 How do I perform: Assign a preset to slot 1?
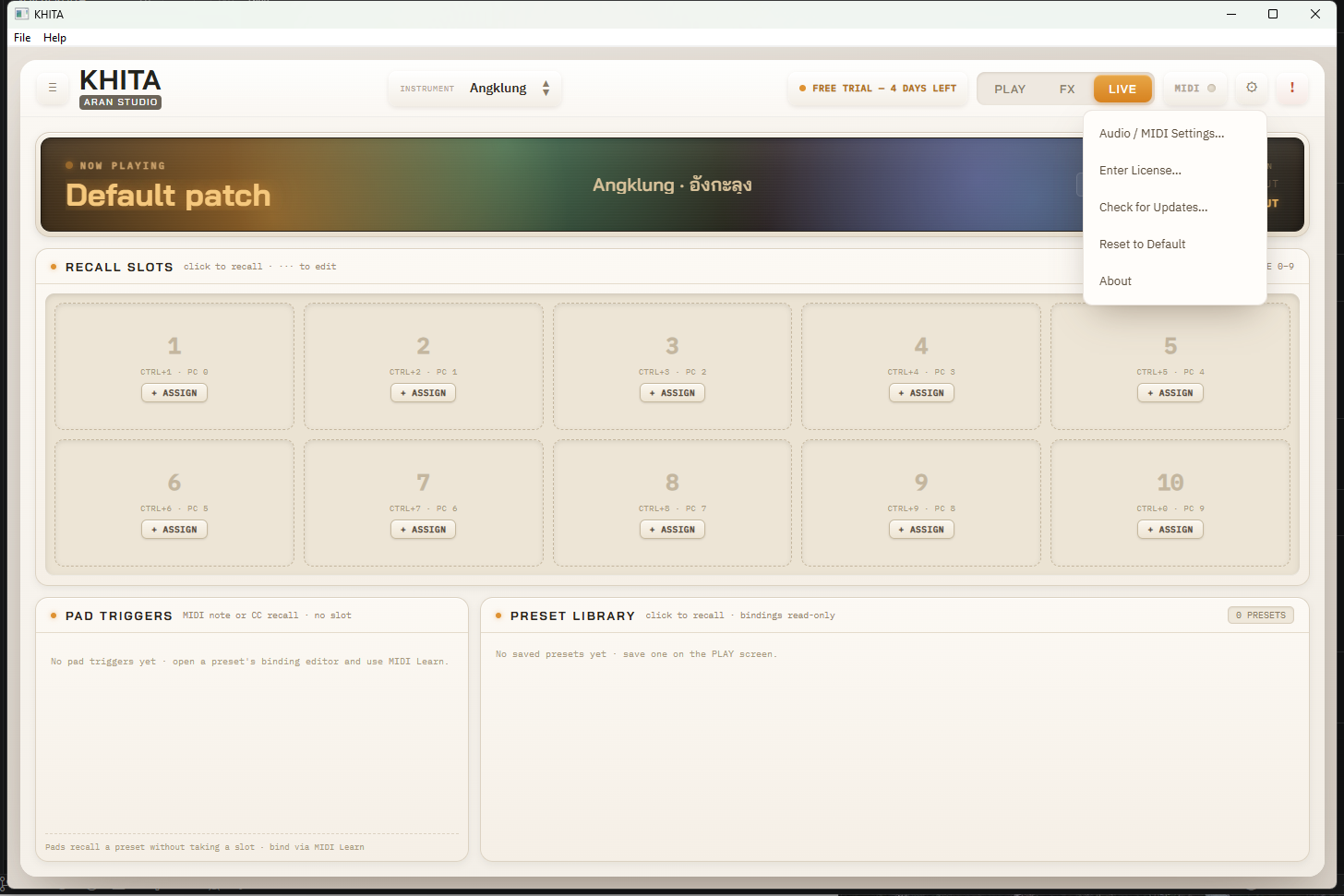point(174,393)
